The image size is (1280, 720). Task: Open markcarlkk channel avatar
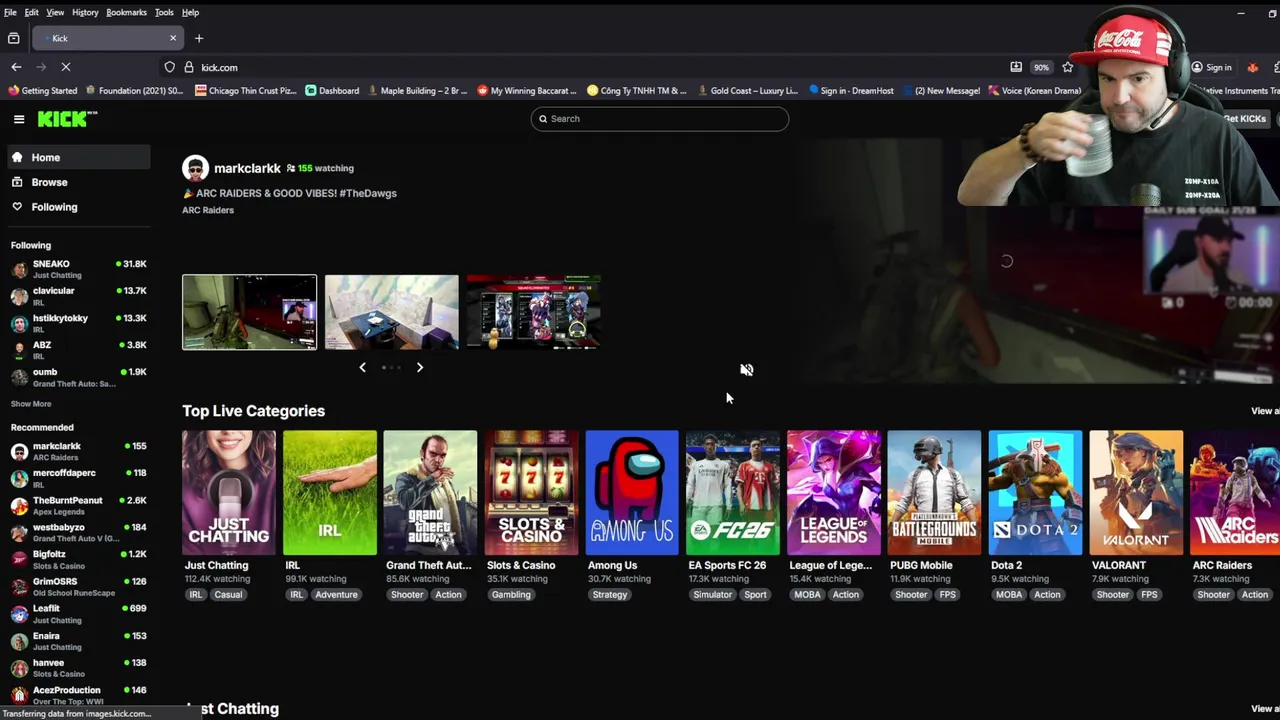(x=195, y=168)
